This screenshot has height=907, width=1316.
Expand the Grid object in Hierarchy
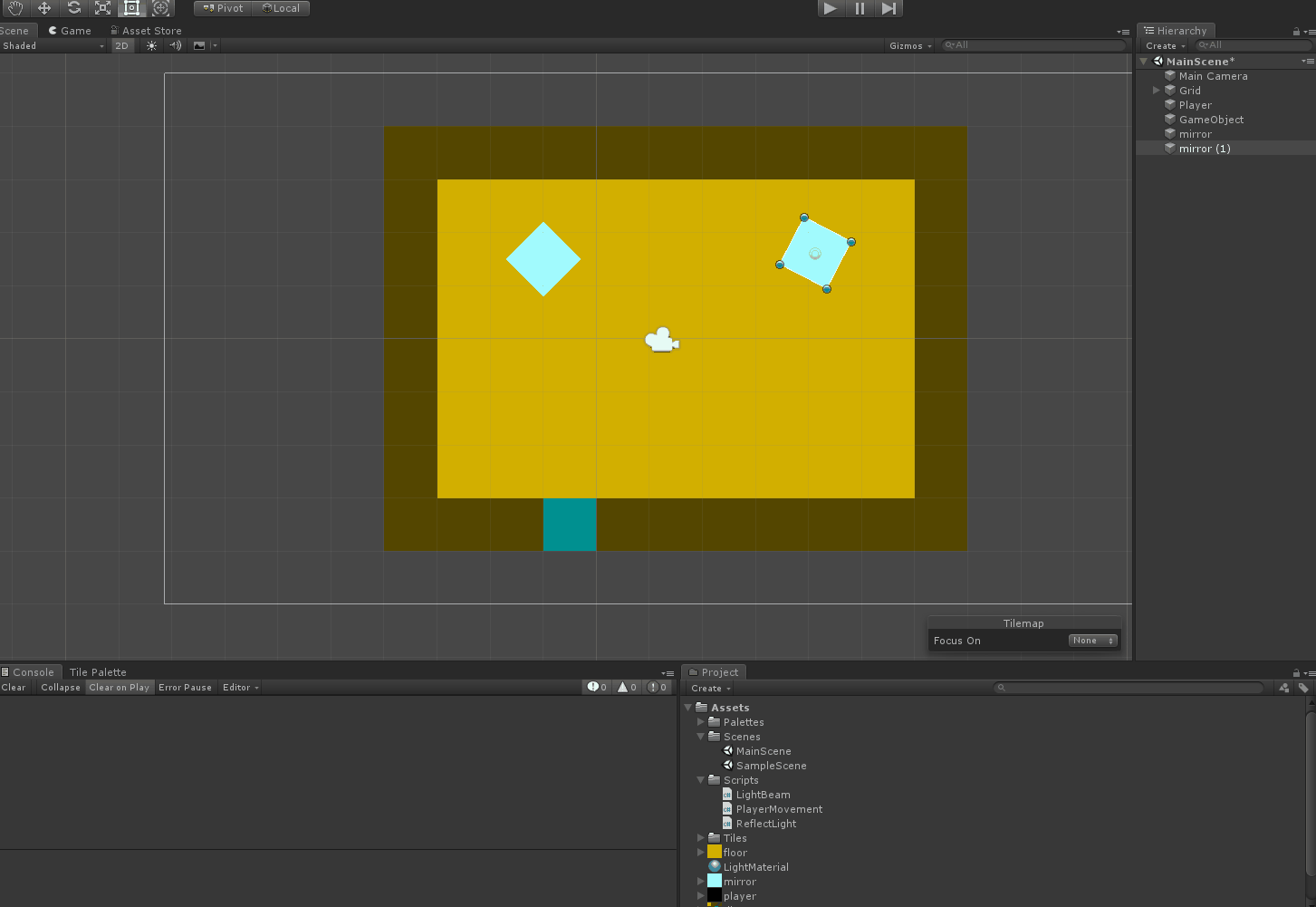tap(1156, 91)
